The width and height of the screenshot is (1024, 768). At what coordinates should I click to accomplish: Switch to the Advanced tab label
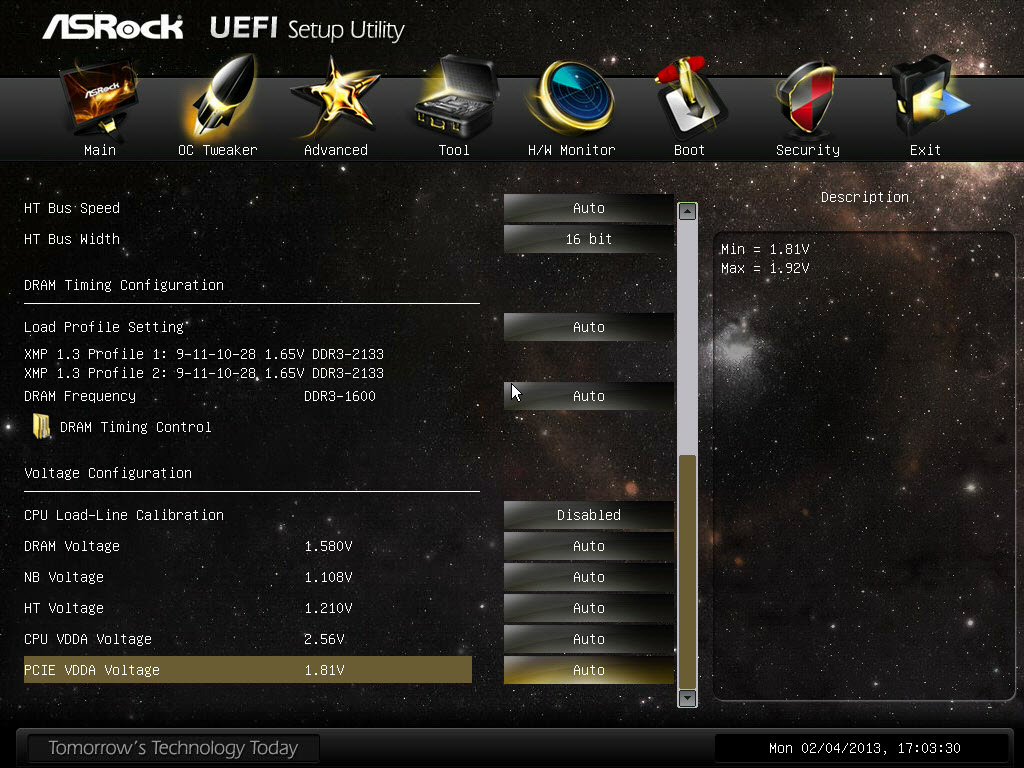tap(336, 150)
